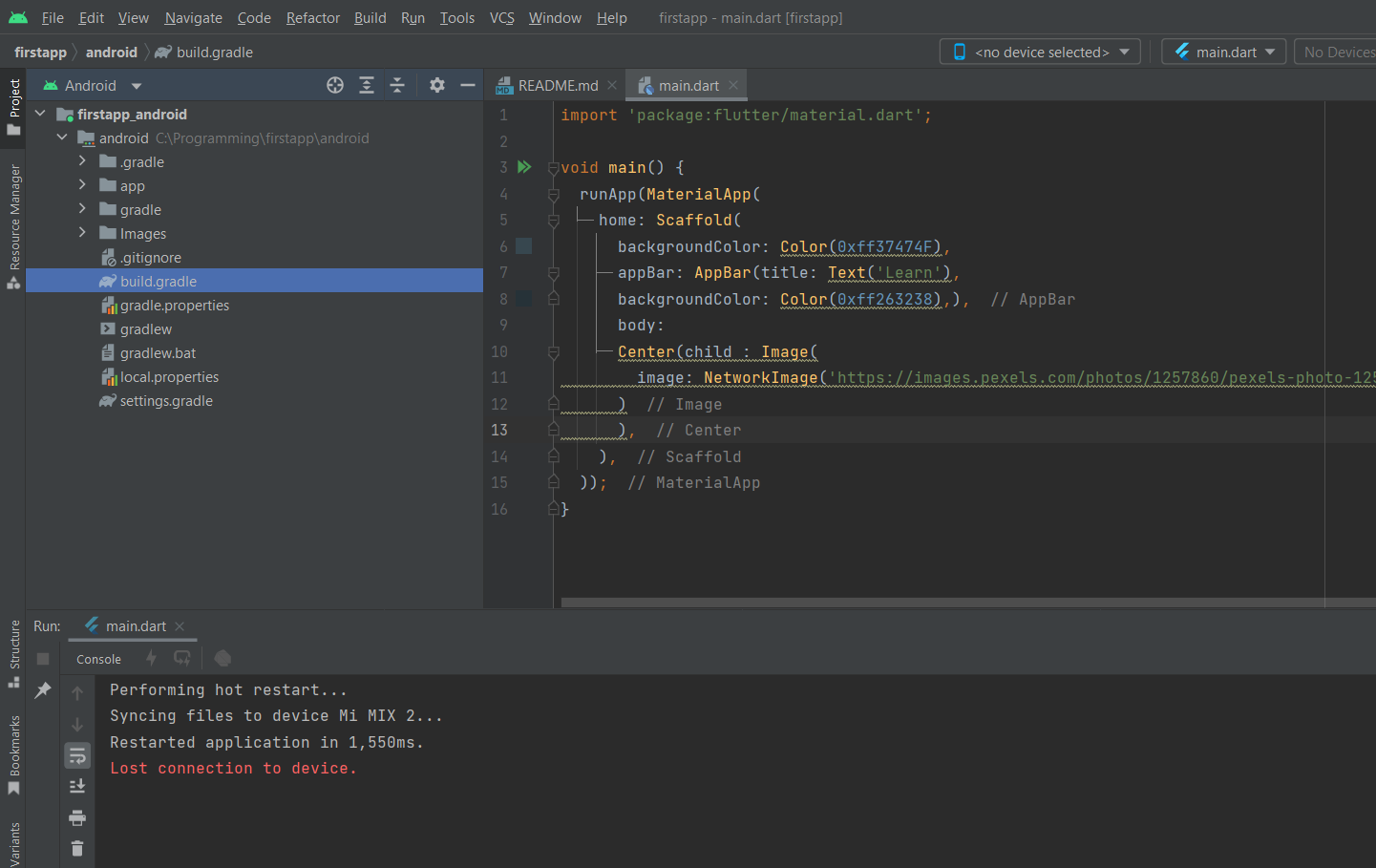Click the pexels image URL on line 11
1376x868 pixels.
pos(1103,378)
